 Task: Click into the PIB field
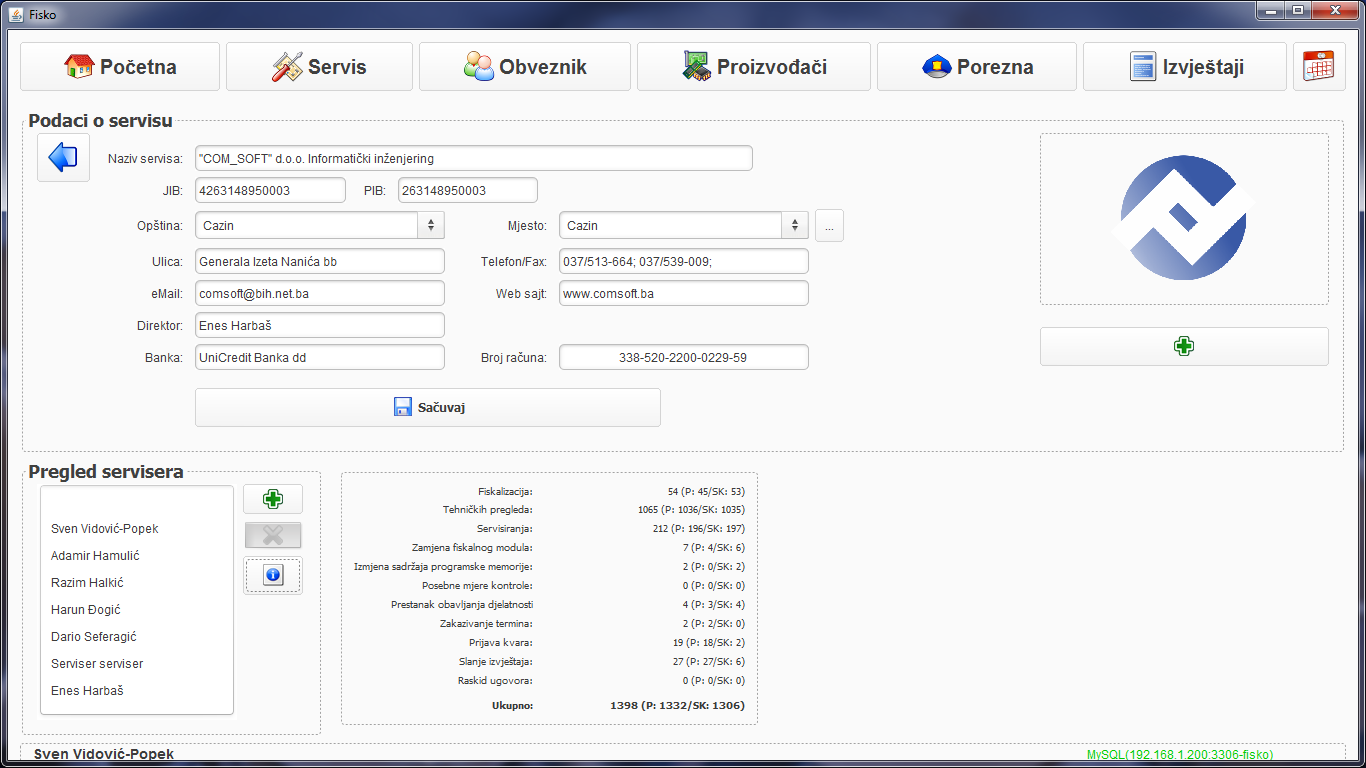click(467, 190)
